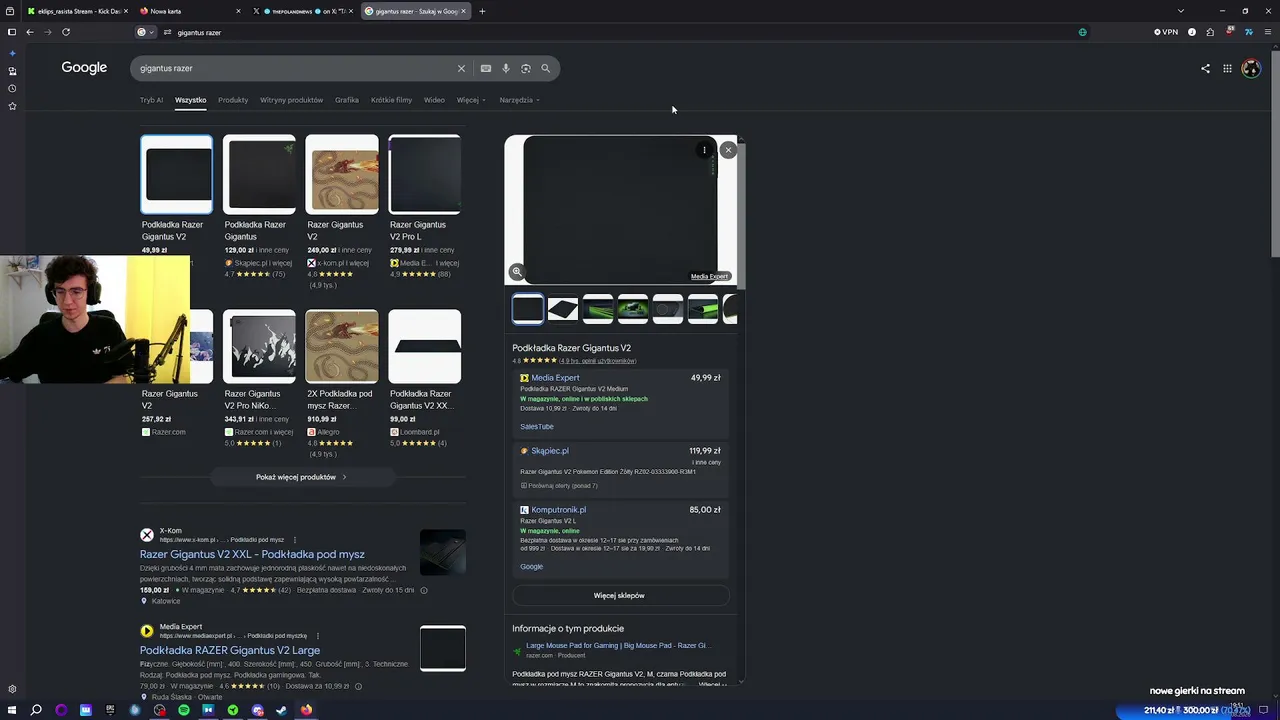Select the Grafika search tab
Viewport: 1280px width, 720px height.
click(x=347, y=100)
